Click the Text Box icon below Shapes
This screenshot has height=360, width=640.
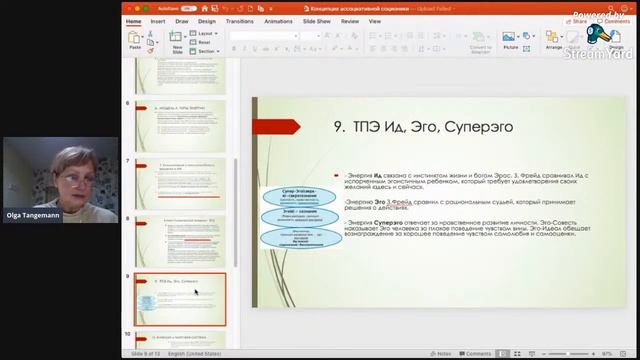coord(527,49)
